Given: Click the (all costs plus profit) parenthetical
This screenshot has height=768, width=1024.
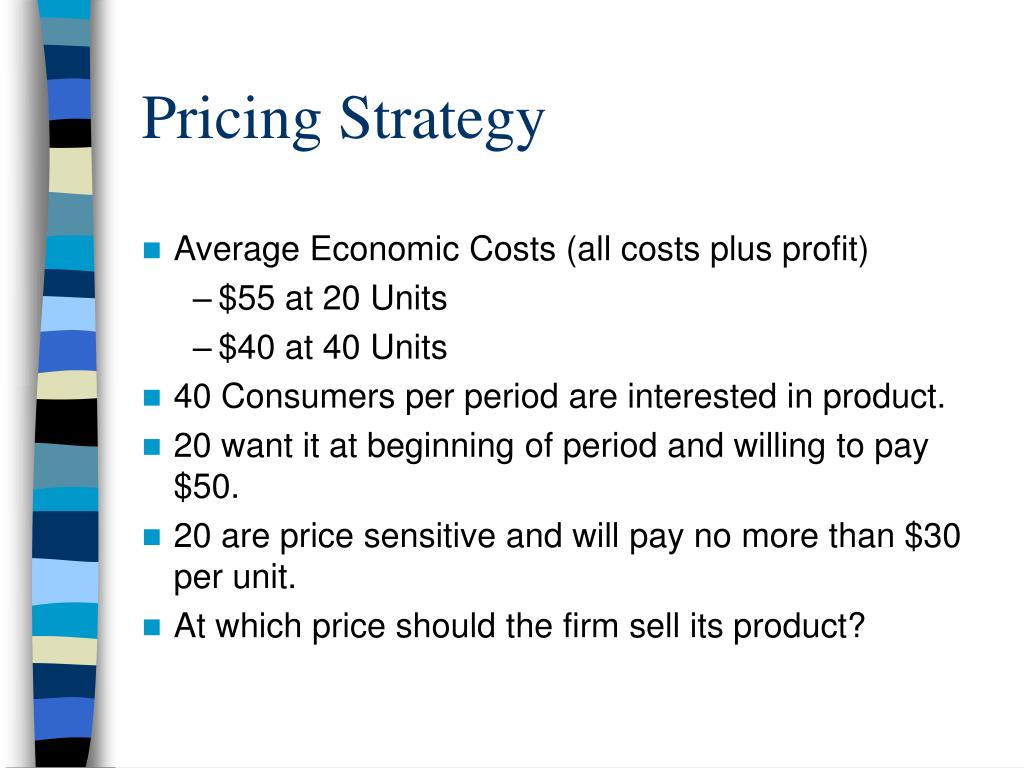Looking at the screenshot, I should pyautogui.click(x=717, y=250).
